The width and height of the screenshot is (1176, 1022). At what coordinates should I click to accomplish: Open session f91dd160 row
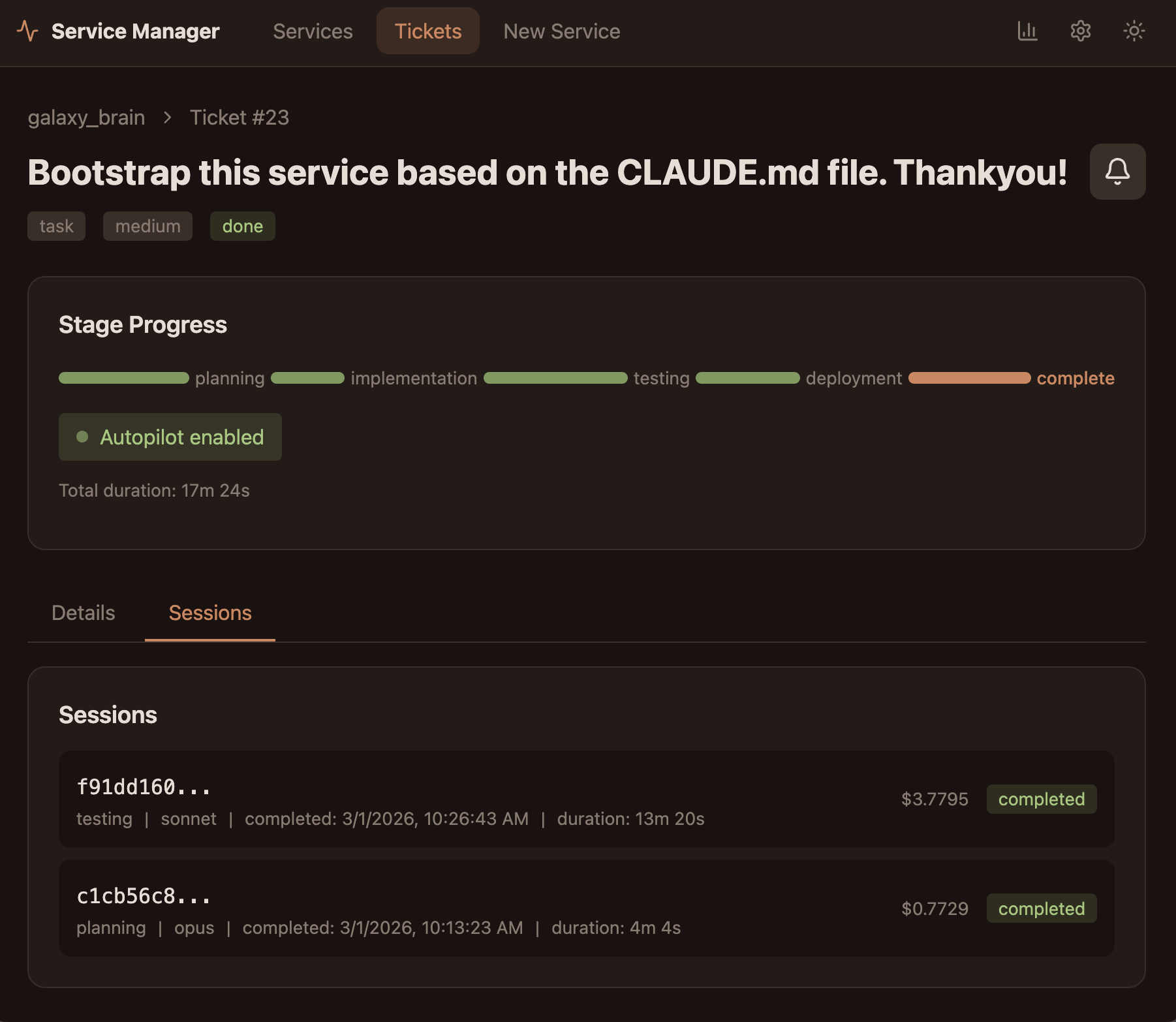pos(457,799)
